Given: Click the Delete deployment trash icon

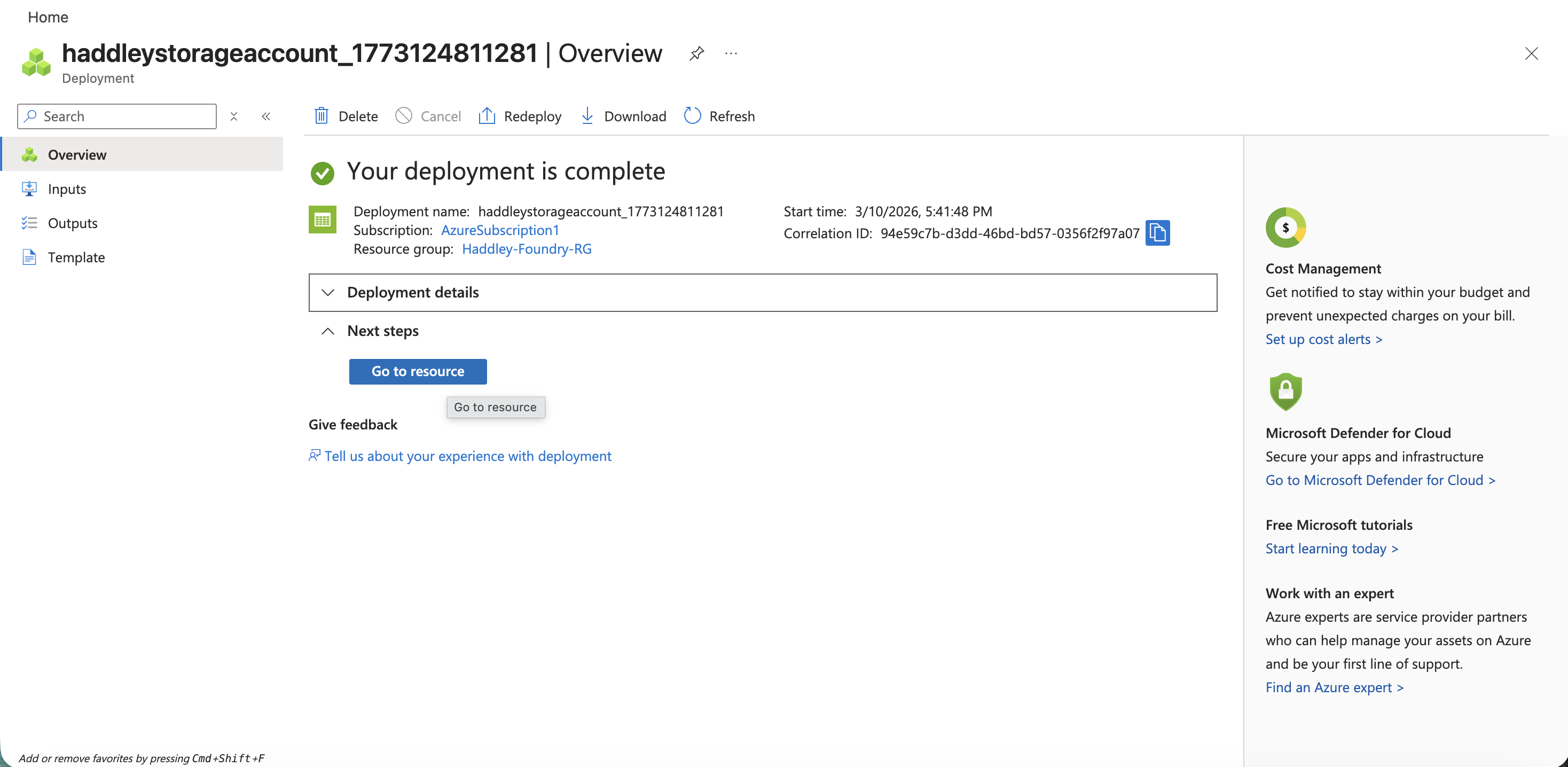Looking at the screenshot, I should pos(322,116).
